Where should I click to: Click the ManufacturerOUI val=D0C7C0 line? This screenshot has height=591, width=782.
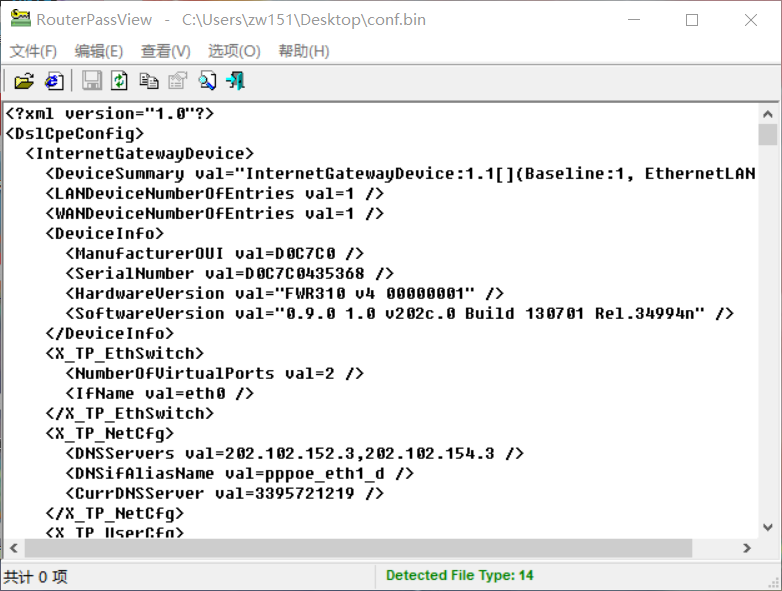(214, 253)
